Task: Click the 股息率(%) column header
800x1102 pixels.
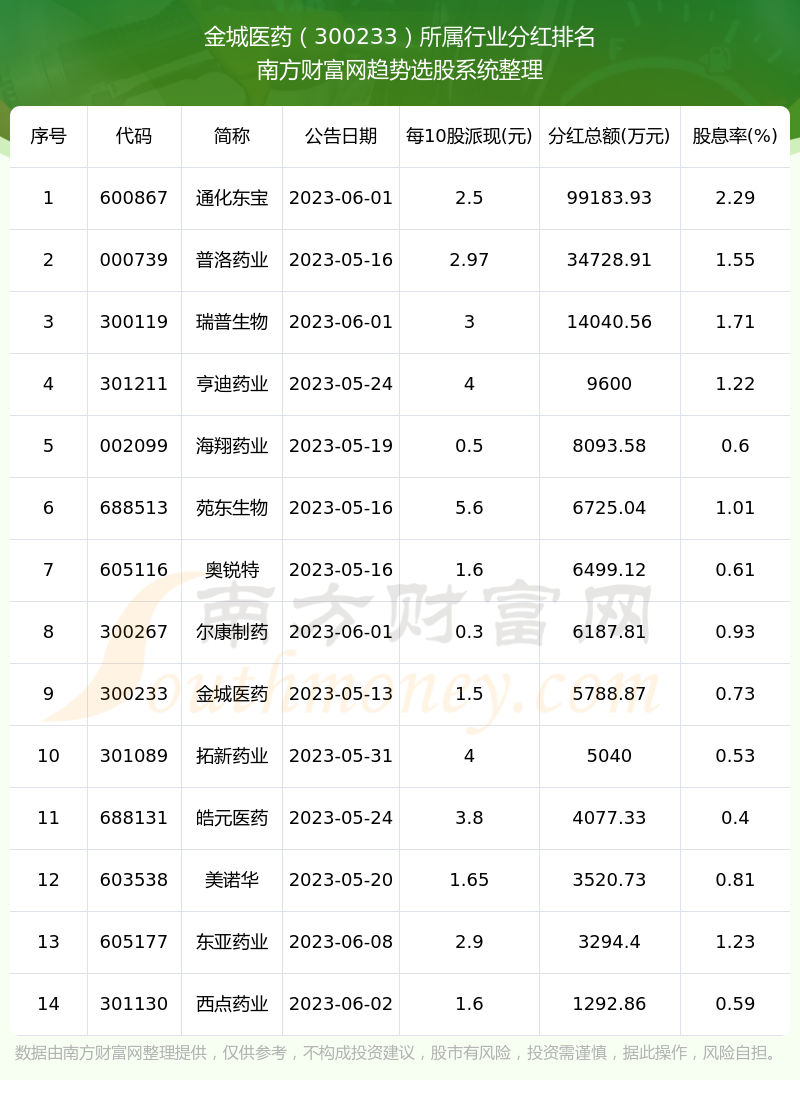Action: point(735,136)
